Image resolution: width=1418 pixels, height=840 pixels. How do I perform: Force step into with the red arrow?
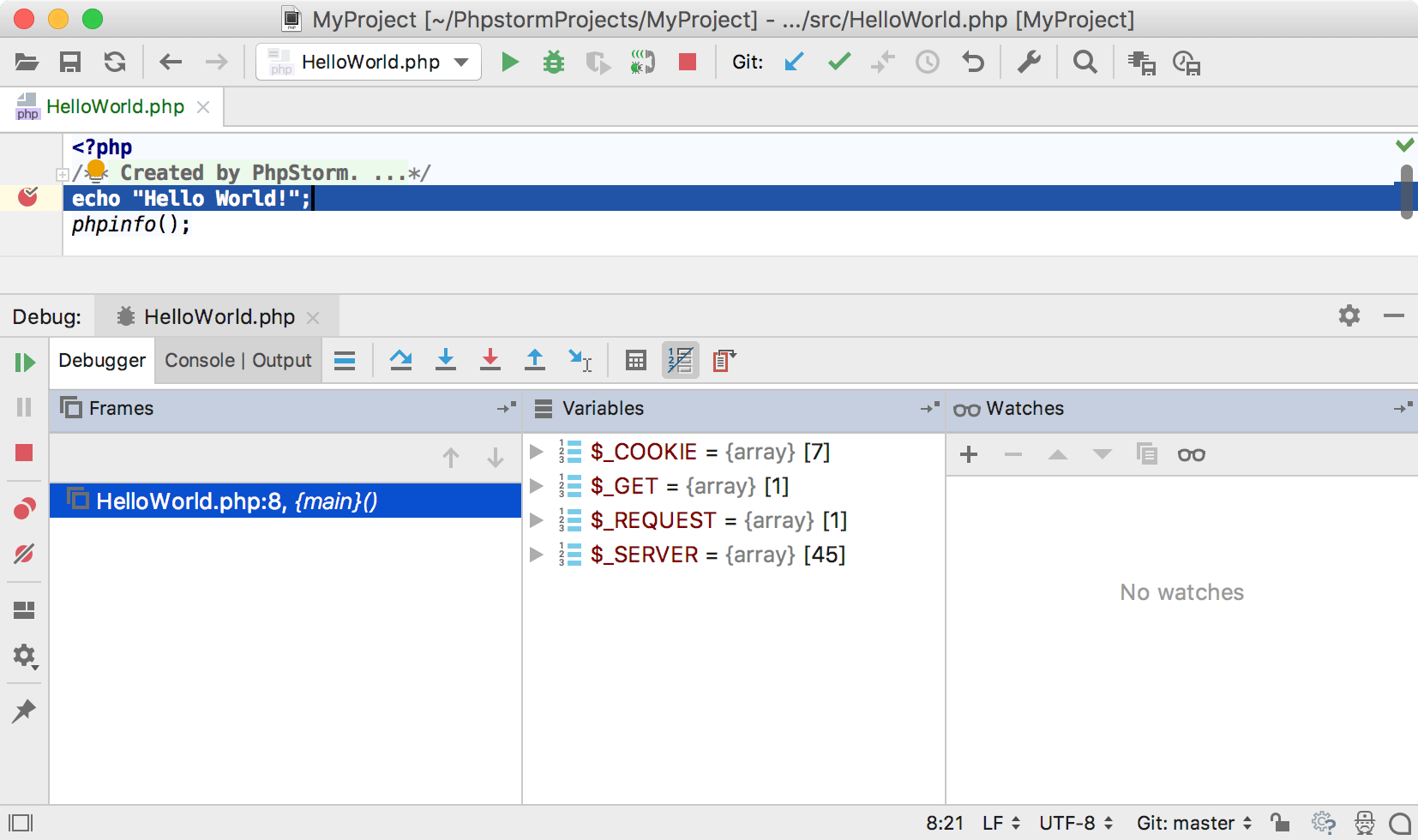point(490,360)
